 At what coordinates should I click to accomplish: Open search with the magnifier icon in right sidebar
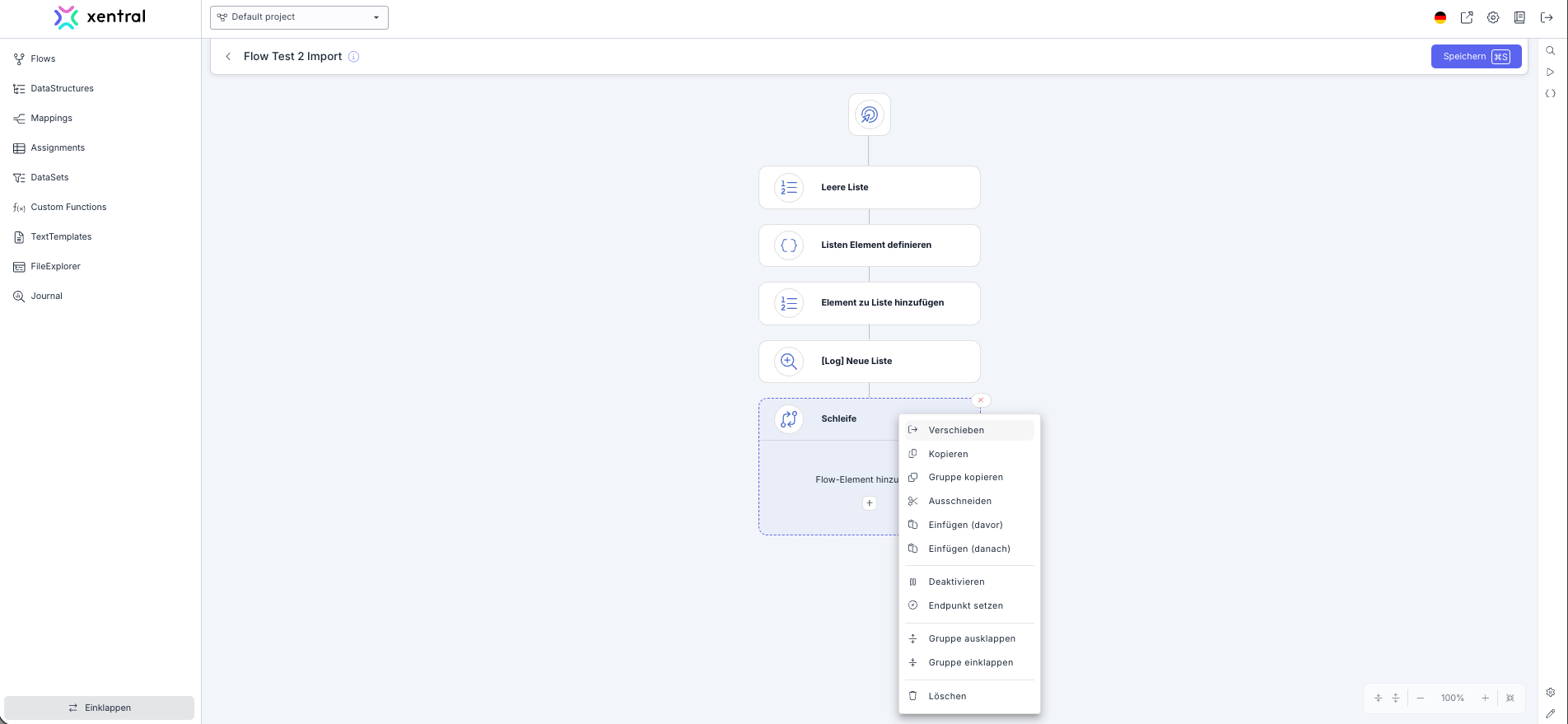point(1550,51)
